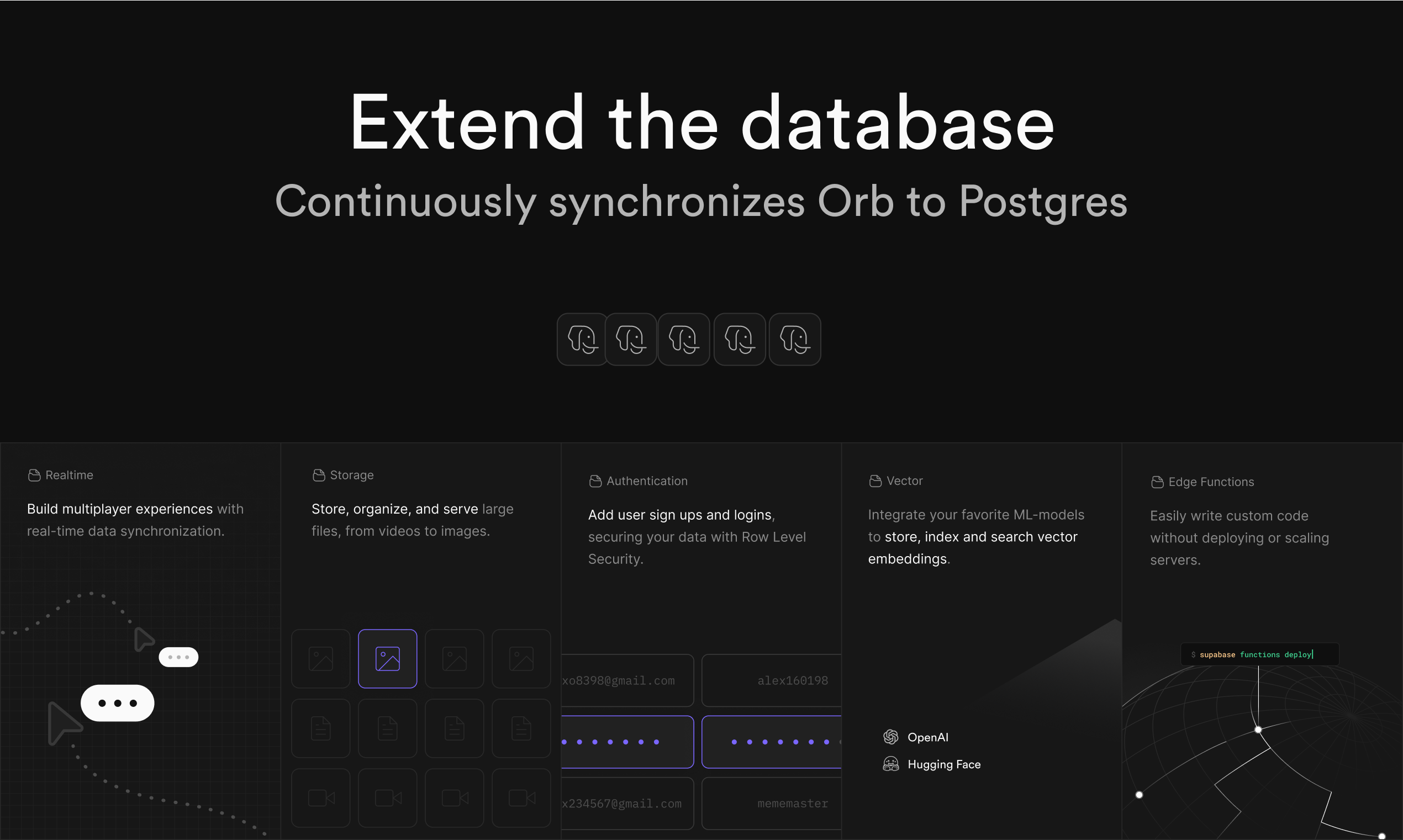1403x840 pixels.
Task: Click the icon beside the Authentication label
Action: coord(595,481)
